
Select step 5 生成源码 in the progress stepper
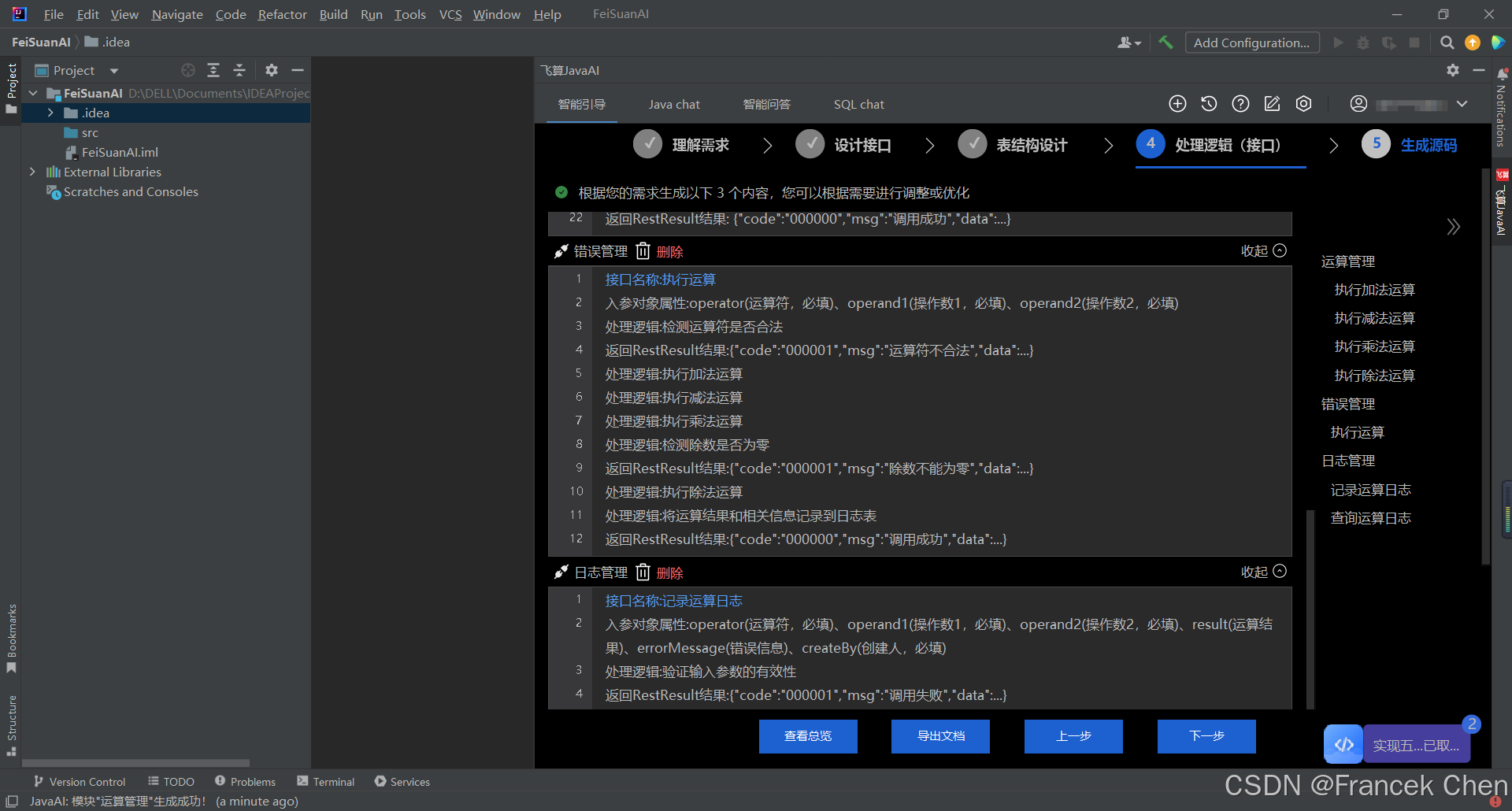[x=1410, y=144]
